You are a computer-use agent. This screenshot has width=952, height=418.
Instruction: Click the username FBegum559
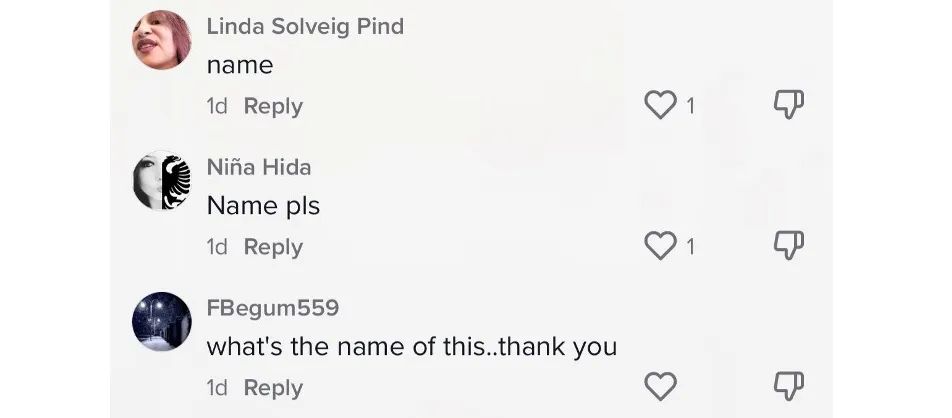[272, 309]
